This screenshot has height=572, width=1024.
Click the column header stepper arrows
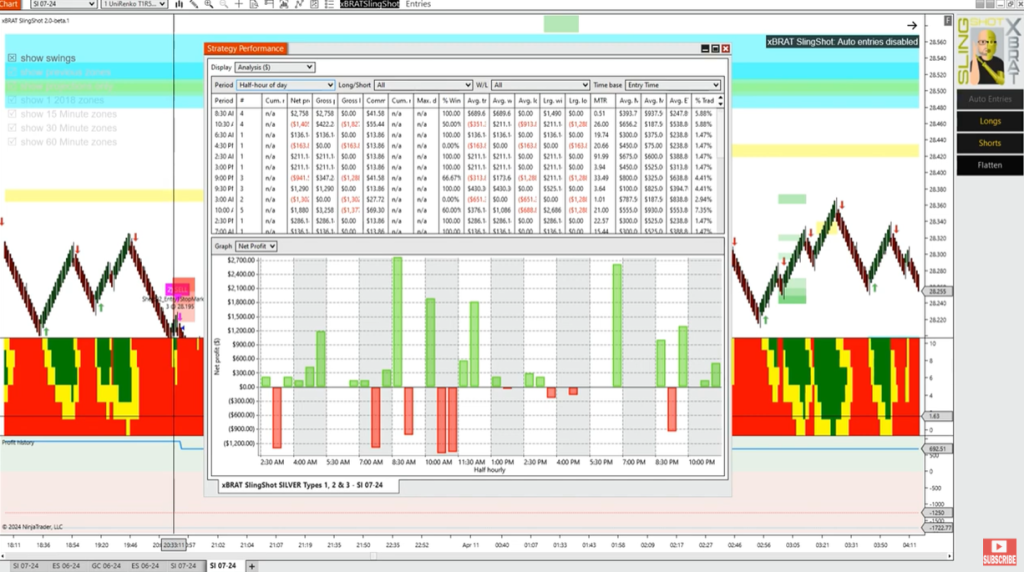click(x=720, y=101)
